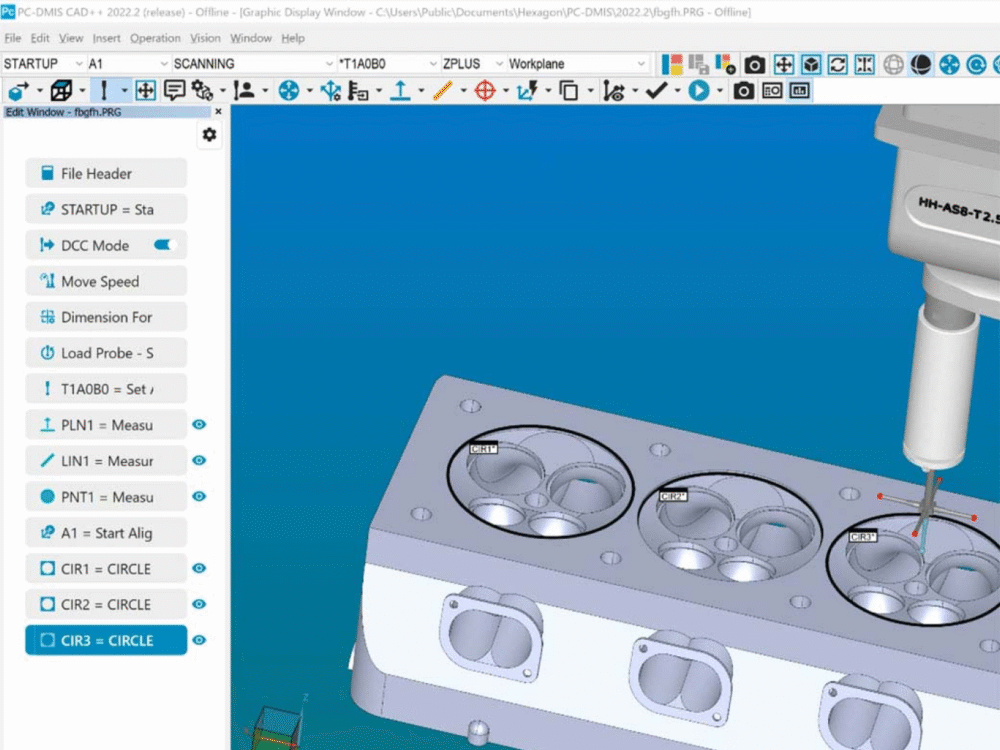Click the settings gears icon
Screen dimensions: 1000x750
pos(202,91)
